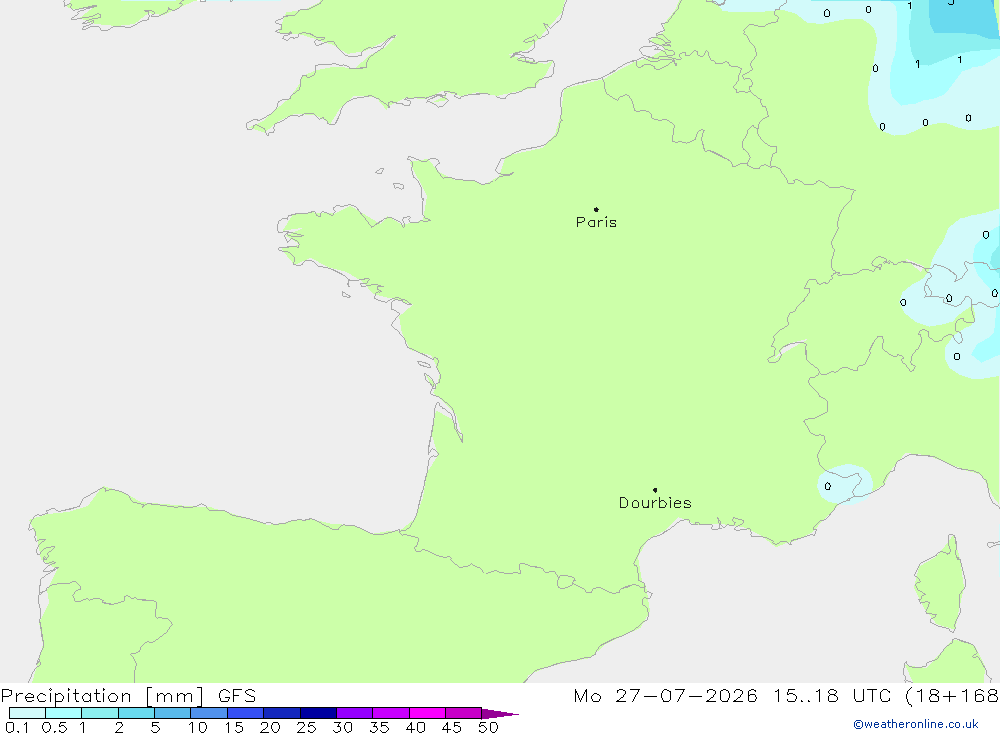Pick the 30–35 mm legend swatch

click(354, 713)
